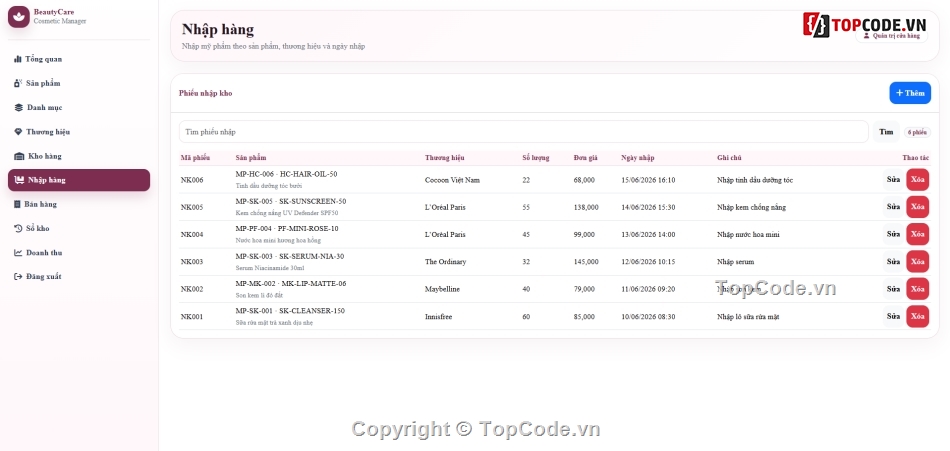
Task: Open Sổ kho ledger page
Action: [79, 229]
